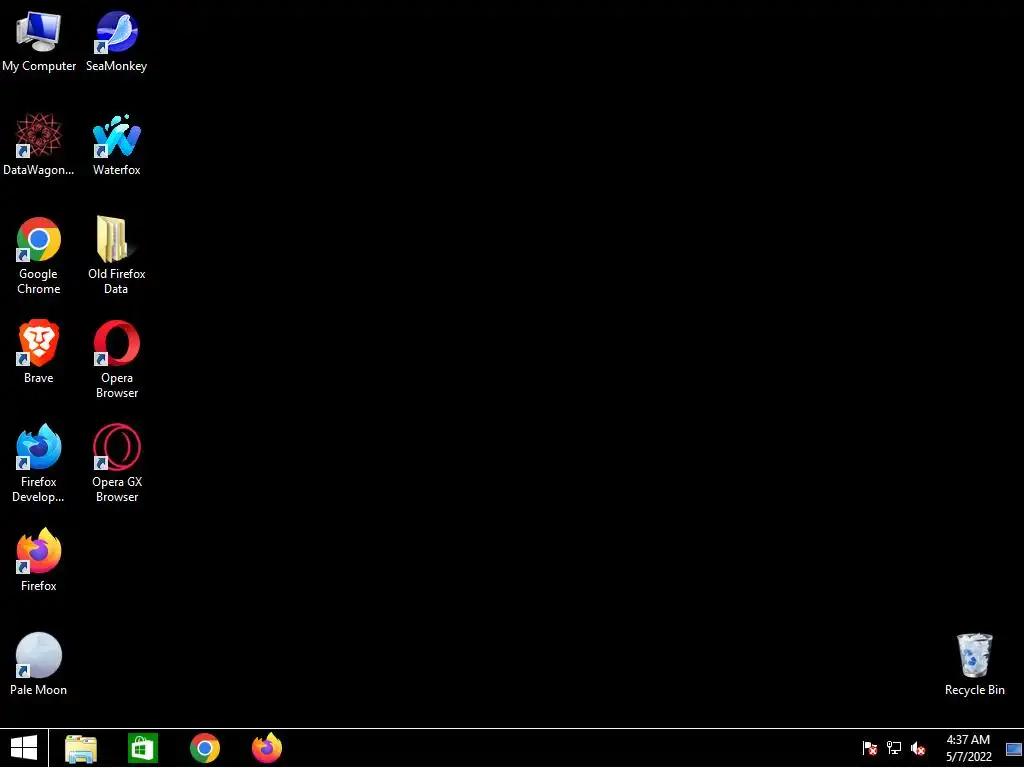1024x768 pixels.
Task: Click the blue tray icon right of the clock
Action: click(x=1014, y=749)
